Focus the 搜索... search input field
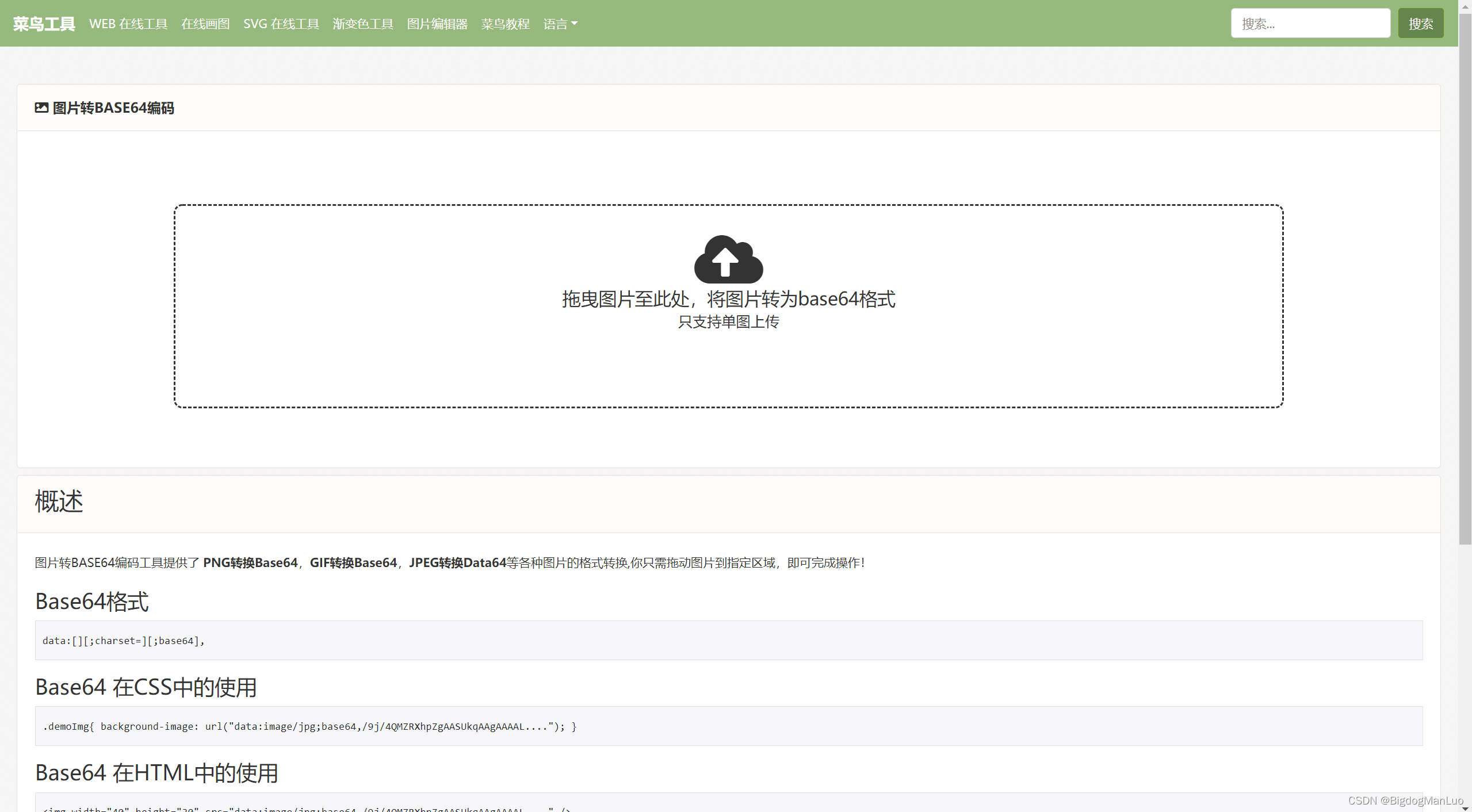Image resolution: width=1472 pixels, height=812 pixels. click(x=1310, y=24)
